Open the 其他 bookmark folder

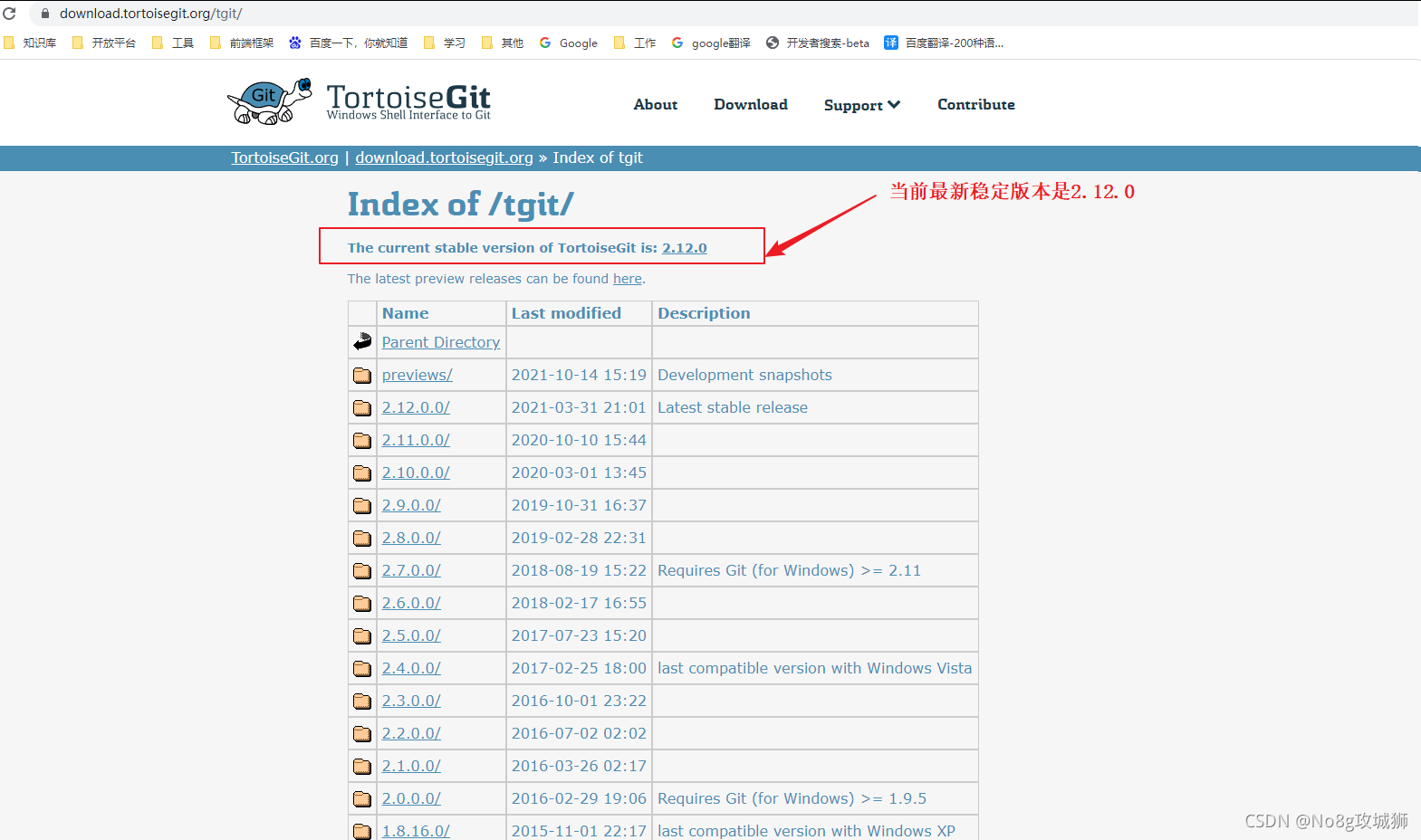[503, 43]
